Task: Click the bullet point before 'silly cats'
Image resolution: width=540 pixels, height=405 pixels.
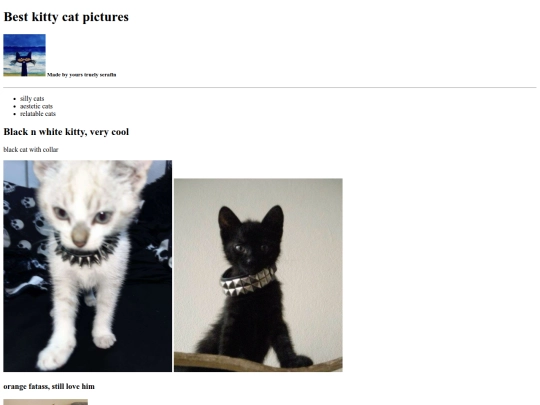Action: coord(14,99)
